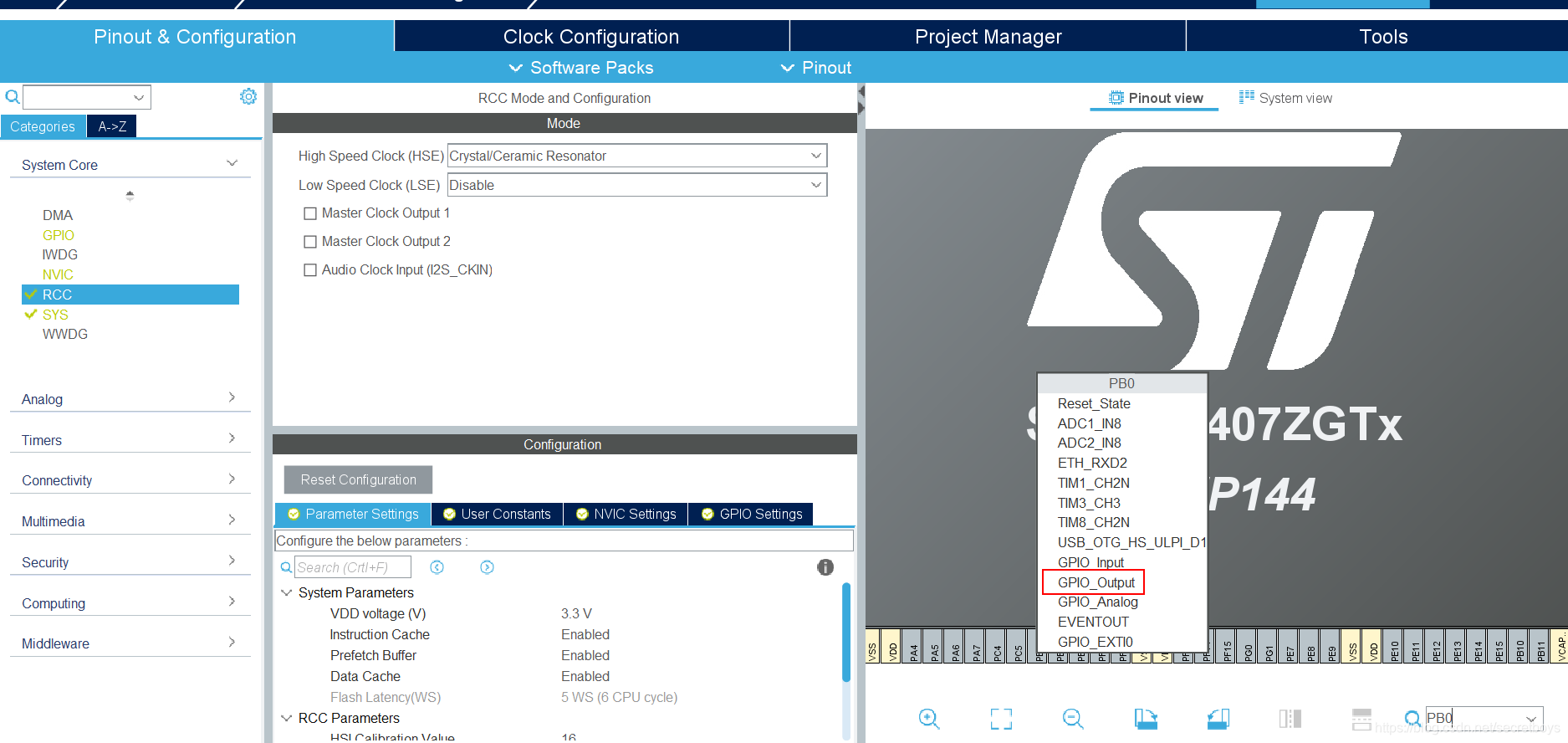Click the peripheral search magnifier icon
This screenshot has height=743, width=1568.
[13, 97]
